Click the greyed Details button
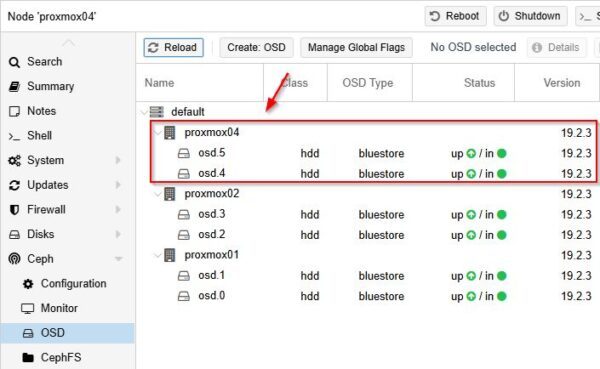Viewport: 600px width, 369px height. [556, 47]
